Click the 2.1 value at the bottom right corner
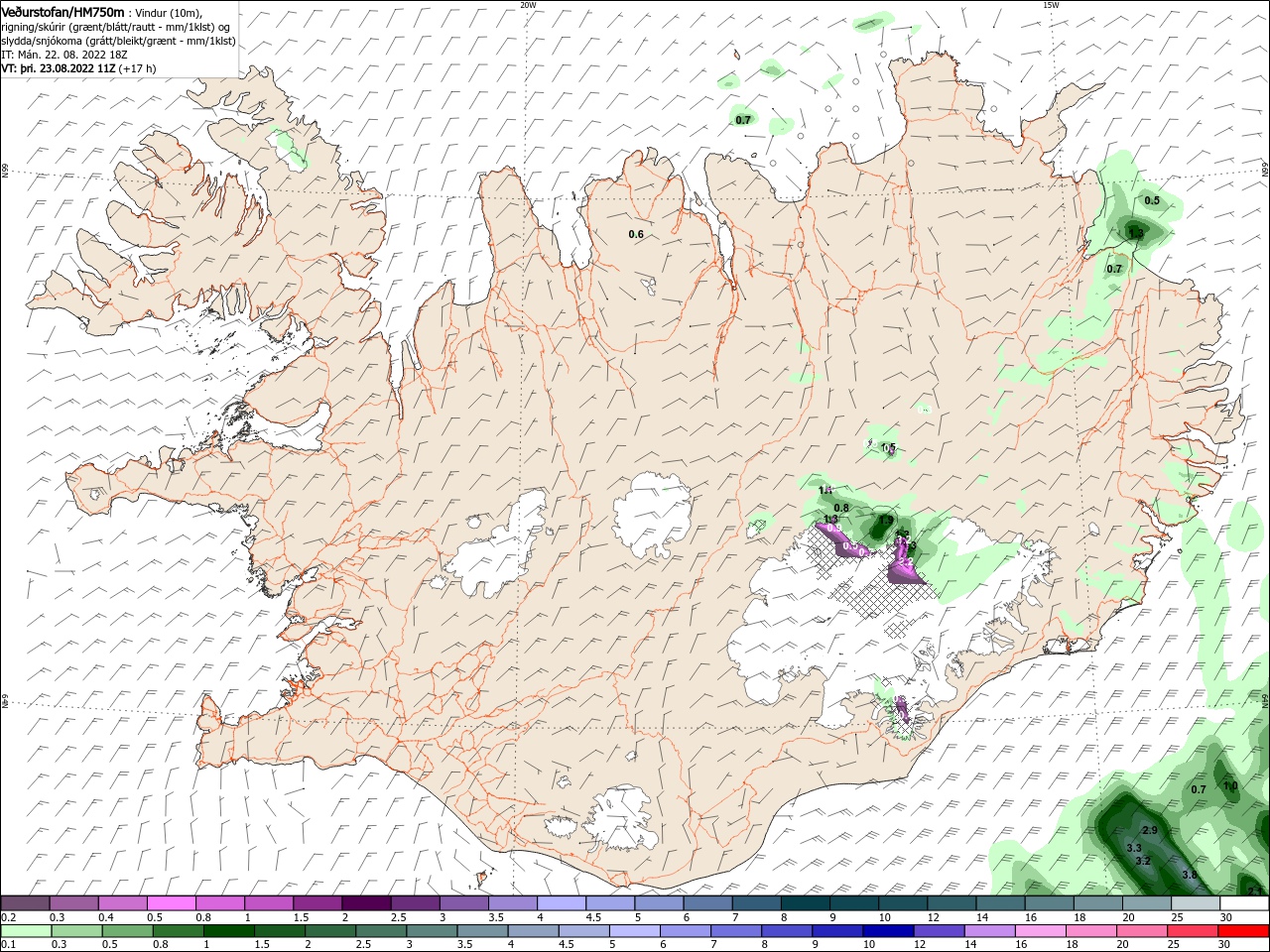 (1254, 892)
